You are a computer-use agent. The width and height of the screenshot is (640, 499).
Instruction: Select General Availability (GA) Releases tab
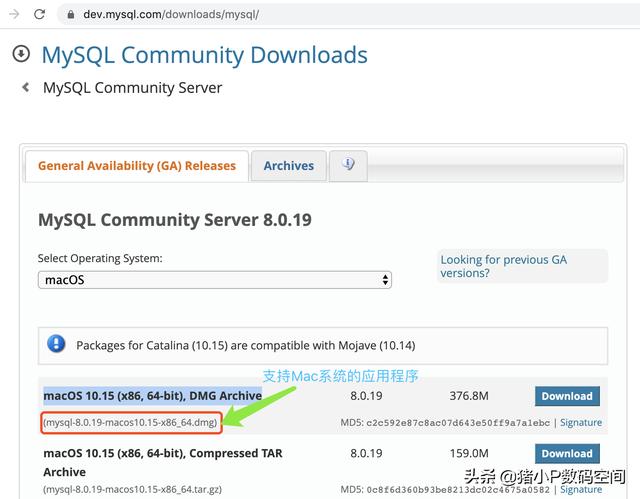[x=137, y=166]
